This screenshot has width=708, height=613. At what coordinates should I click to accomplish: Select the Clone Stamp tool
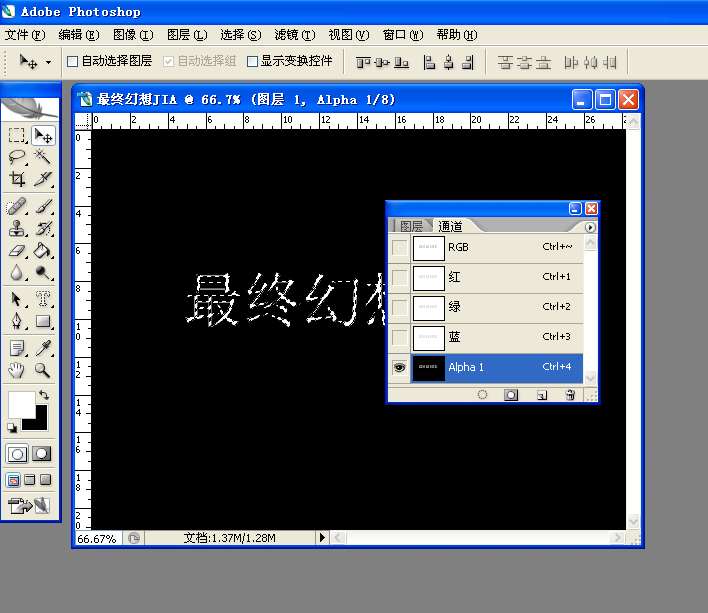click(x=17, y=228)
